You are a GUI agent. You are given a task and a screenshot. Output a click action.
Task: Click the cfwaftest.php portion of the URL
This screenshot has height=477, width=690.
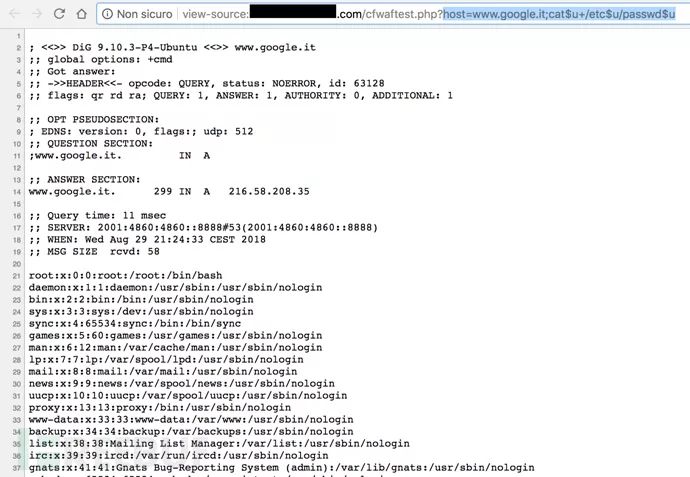(402, 14)
